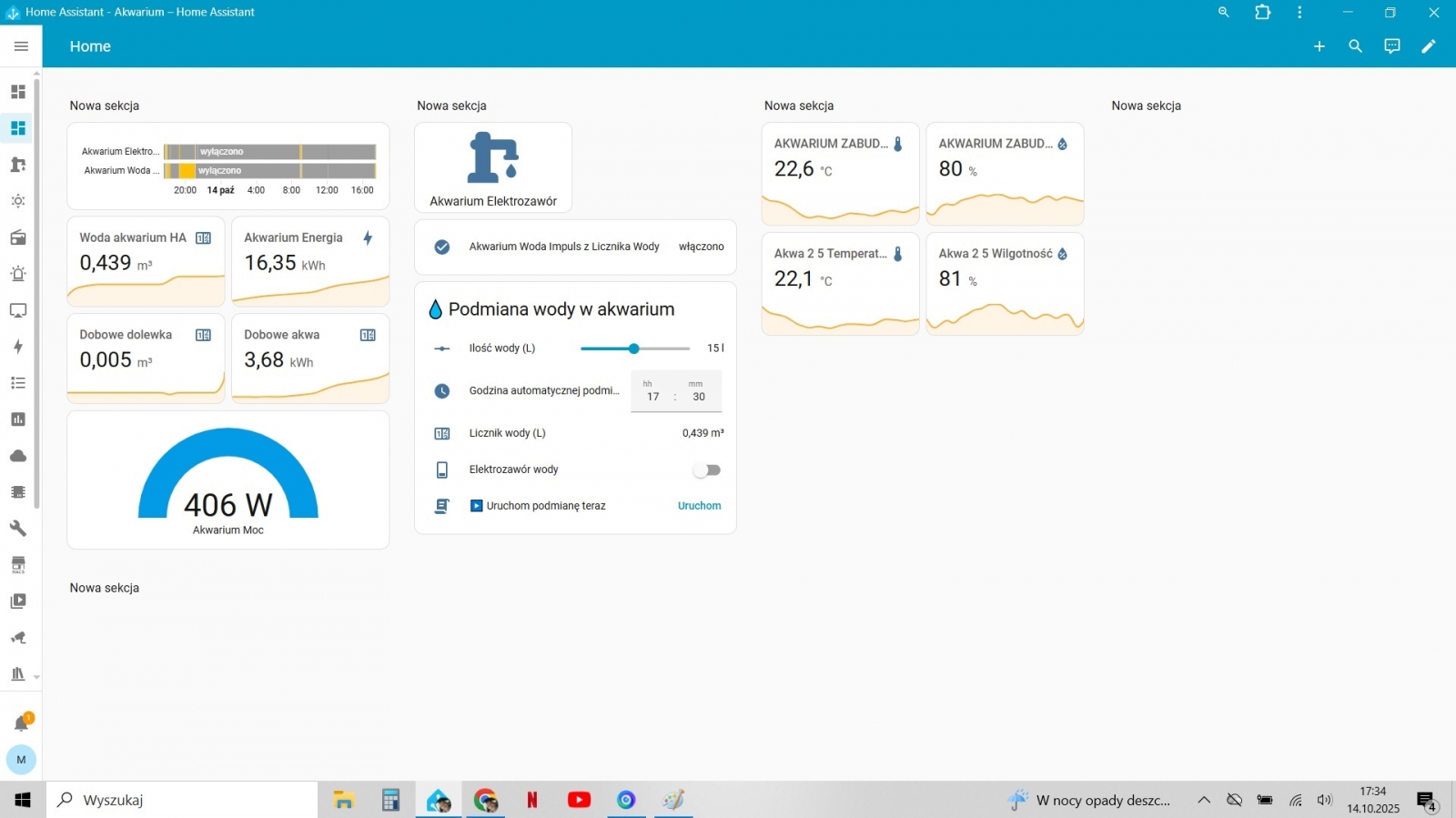Open the weather widget in taskbar

click(x=1090, y=800)
